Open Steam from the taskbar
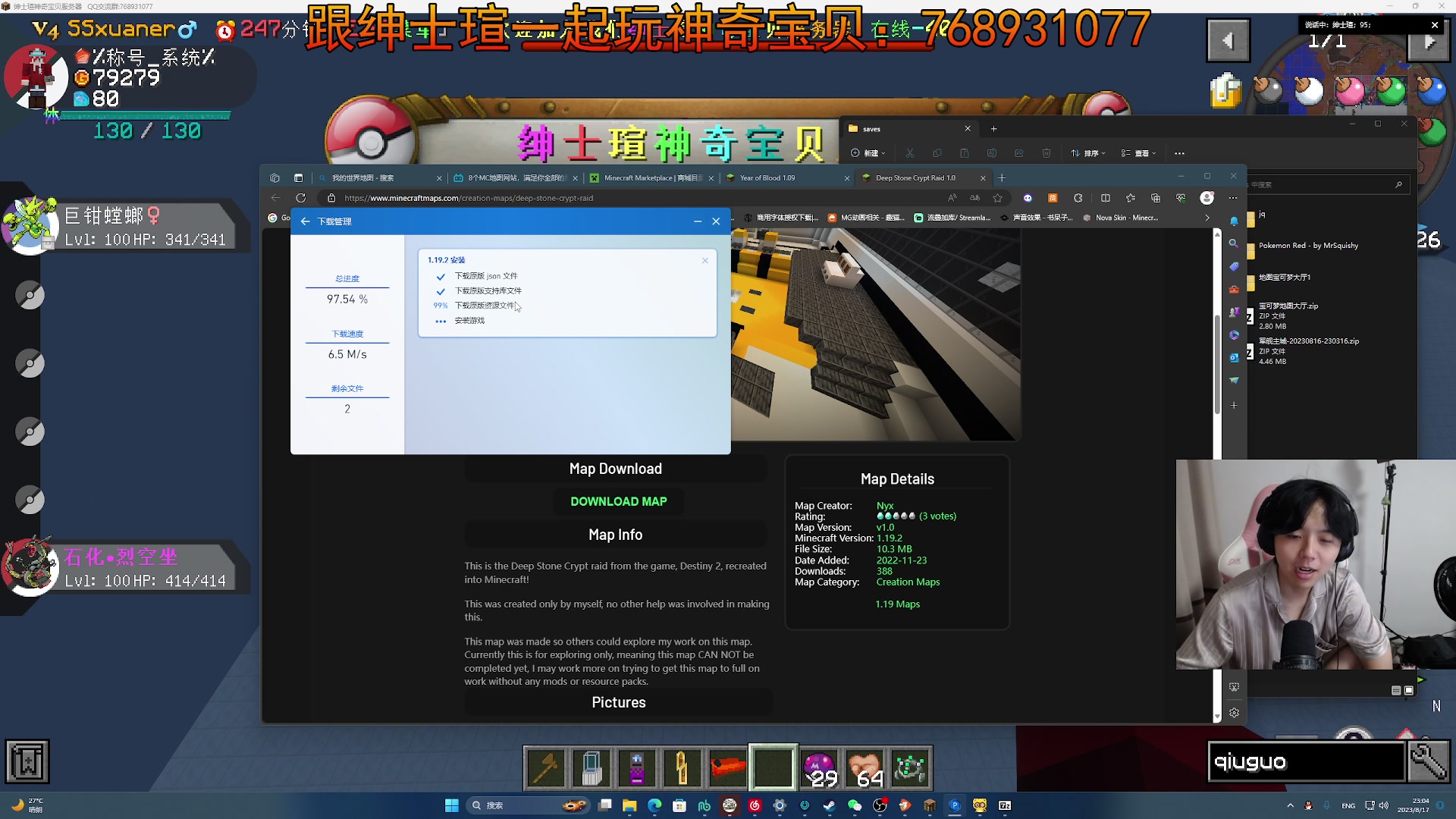This screenshot has height=819, width=1456. point(830,805)
